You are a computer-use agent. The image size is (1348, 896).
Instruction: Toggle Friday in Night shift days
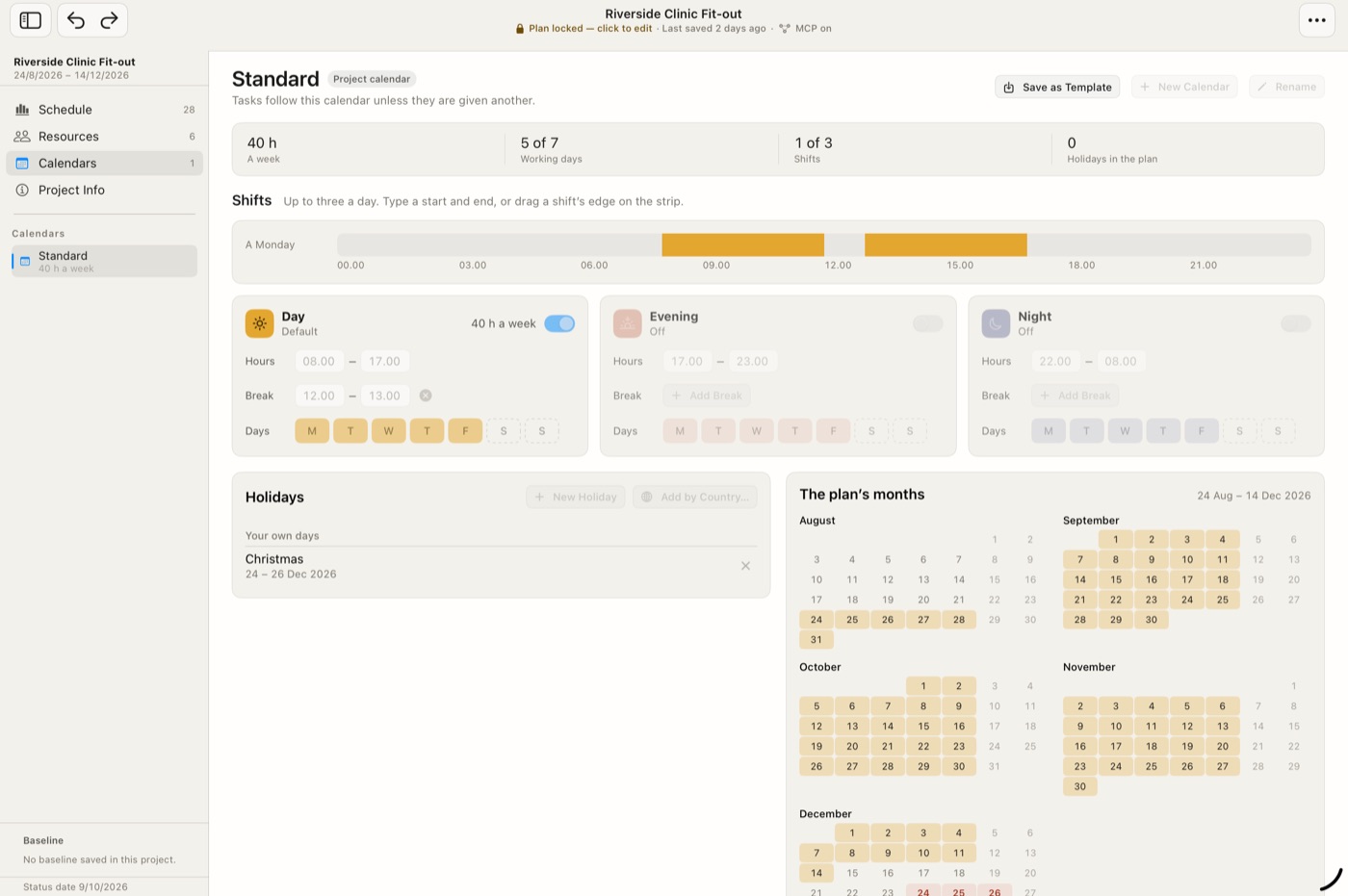[x=1202, y=431]
